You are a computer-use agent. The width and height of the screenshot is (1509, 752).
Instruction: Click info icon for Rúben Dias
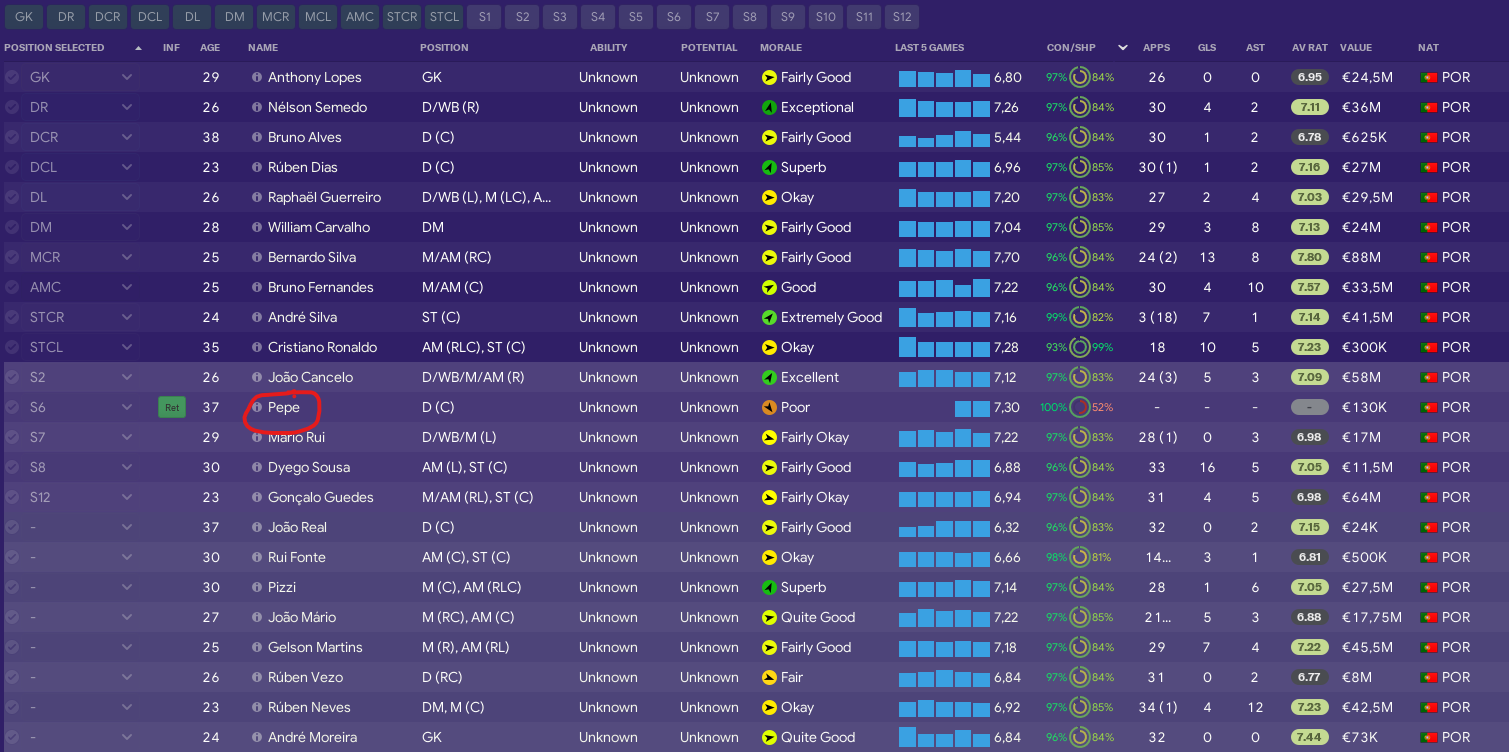(257, 167)
